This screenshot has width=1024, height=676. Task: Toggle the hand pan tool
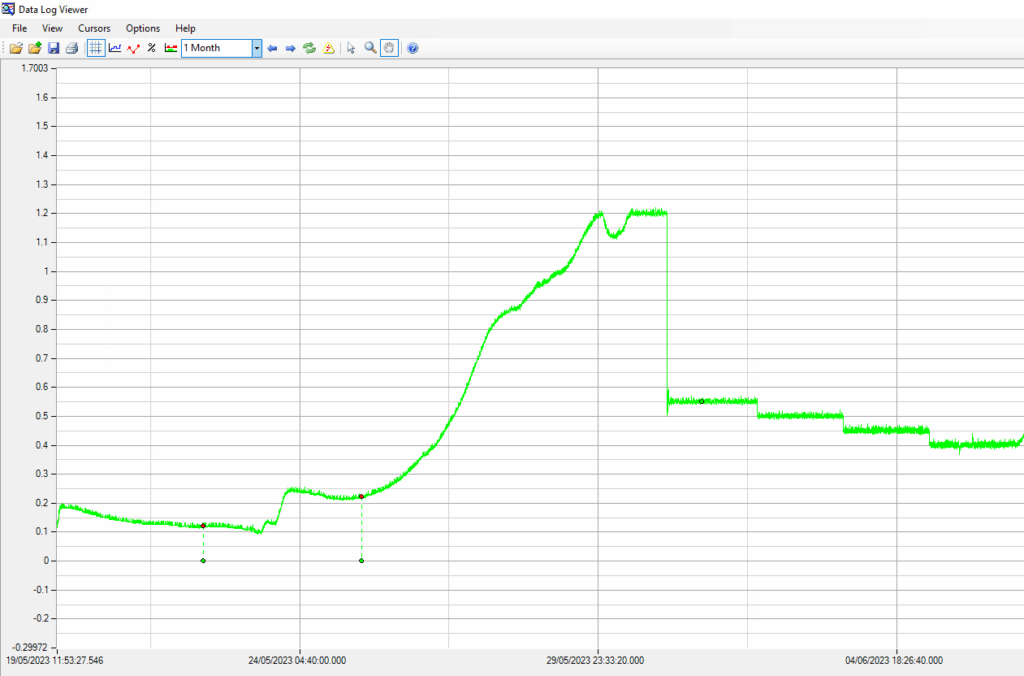point(389,48)
